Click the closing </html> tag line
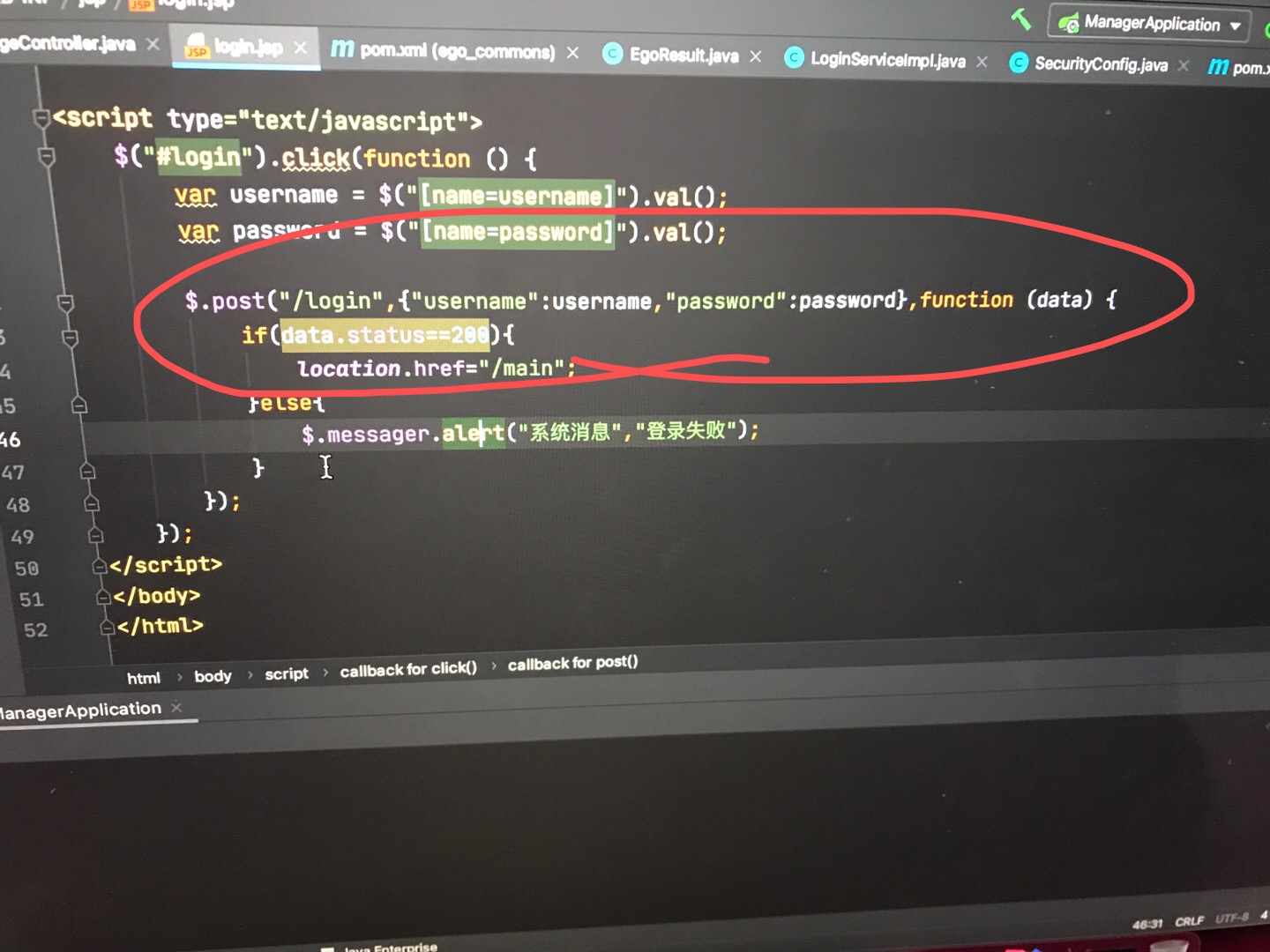The height and width of the screenshot is (952, 1270). 161,626
